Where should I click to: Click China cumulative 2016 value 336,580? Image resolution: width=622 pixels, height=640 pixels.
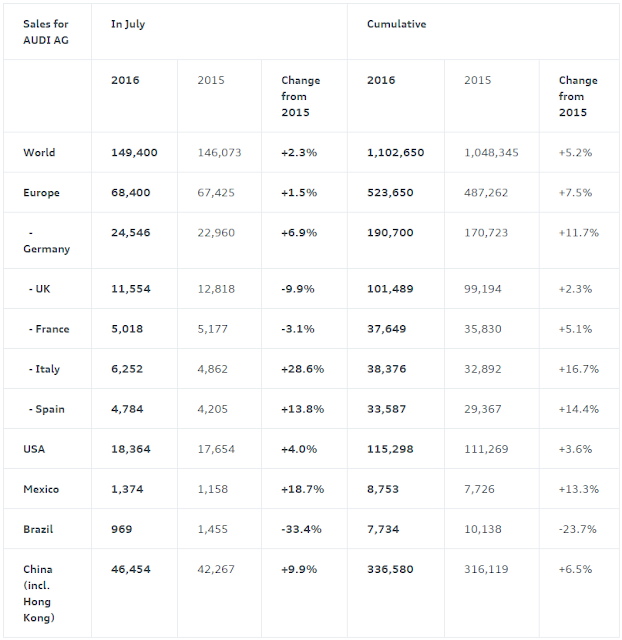click(x=390, y=569)
